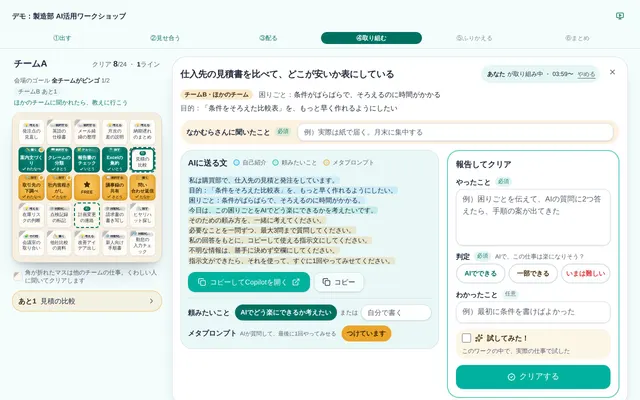The image size is (640, 400).
Task: Select the 一部できる judgment option
Action: 533,273
